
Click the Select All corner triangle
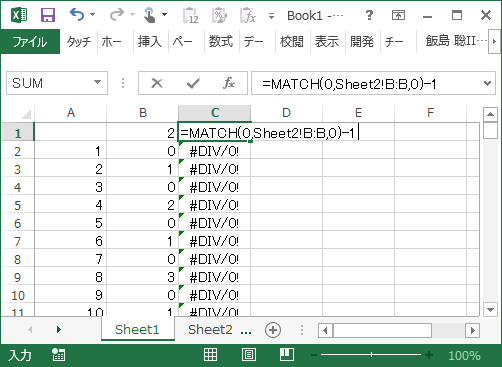26,114
